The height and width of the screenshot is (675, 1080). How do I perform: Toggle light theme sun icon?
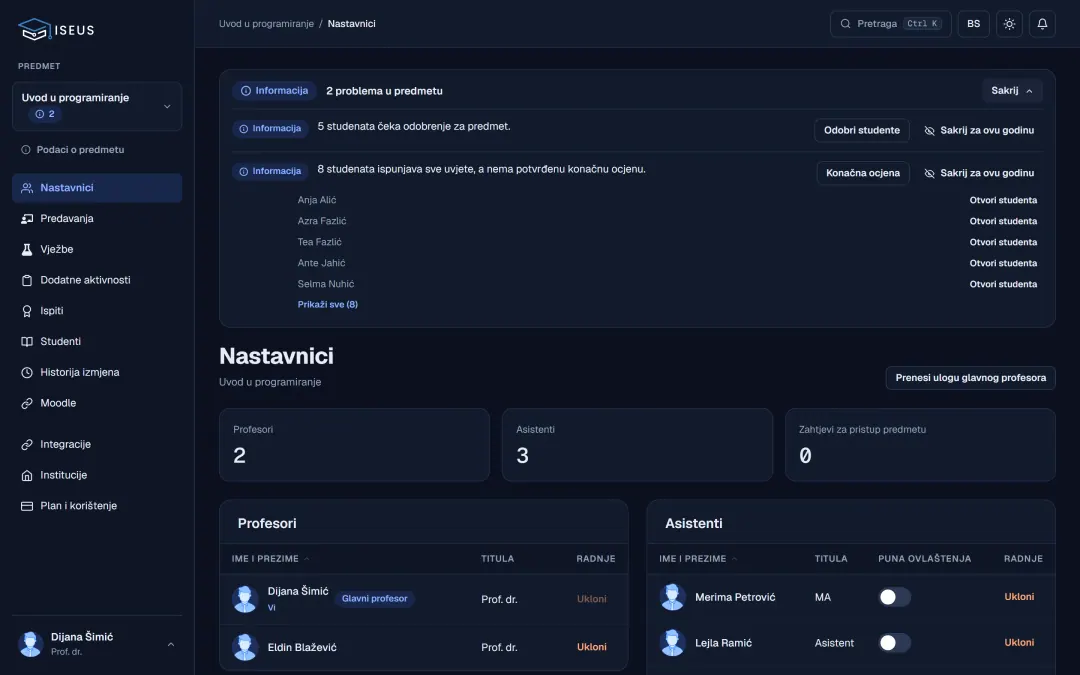1009,24
